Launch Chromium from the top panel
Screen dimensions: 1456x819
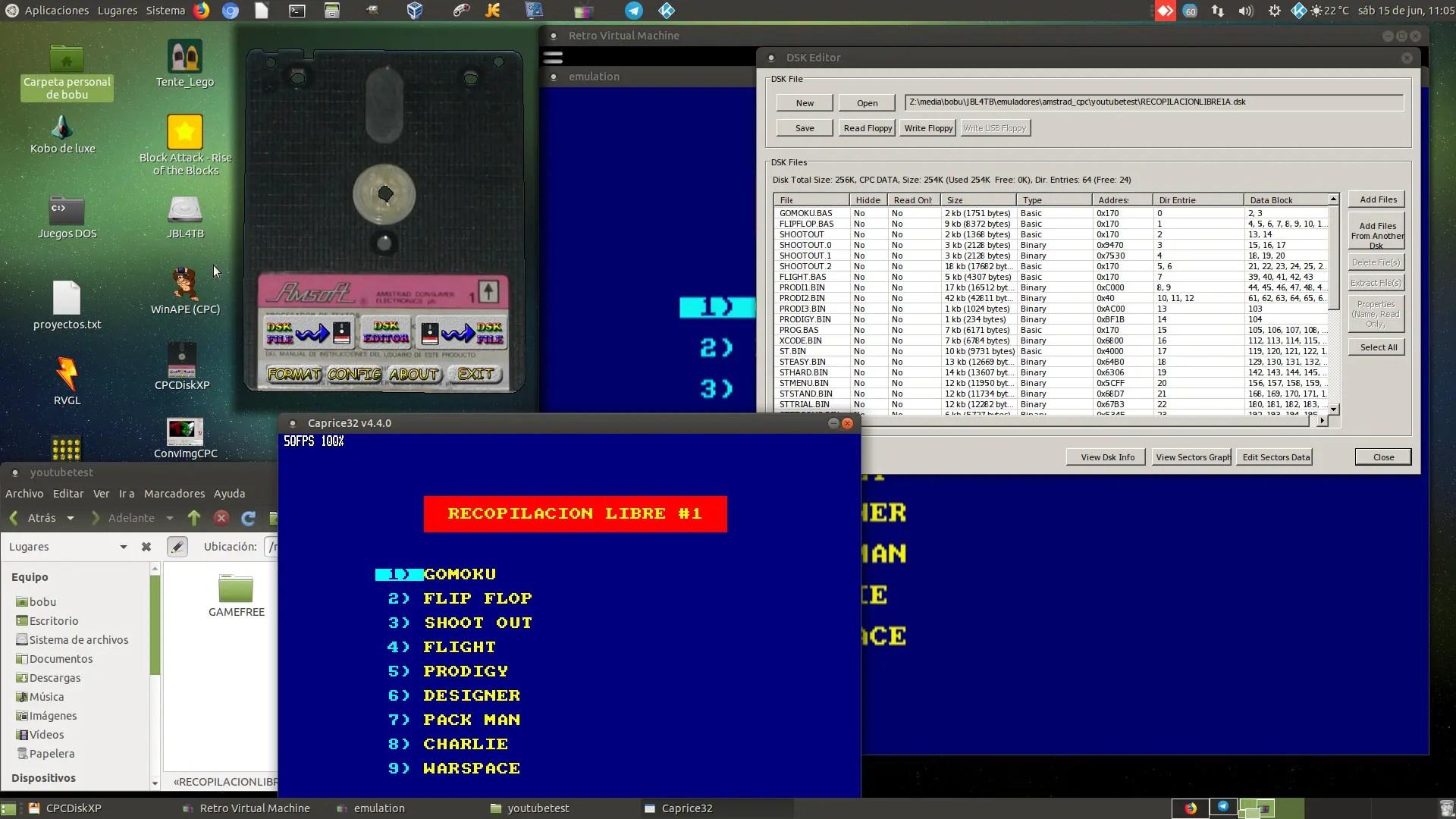coord(231,11)
